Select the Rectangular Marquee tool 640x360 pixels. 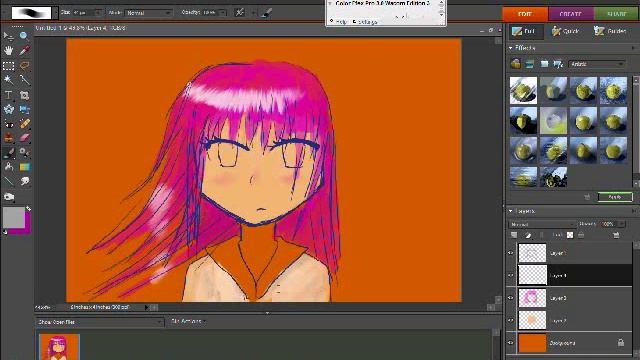(8, 66)
